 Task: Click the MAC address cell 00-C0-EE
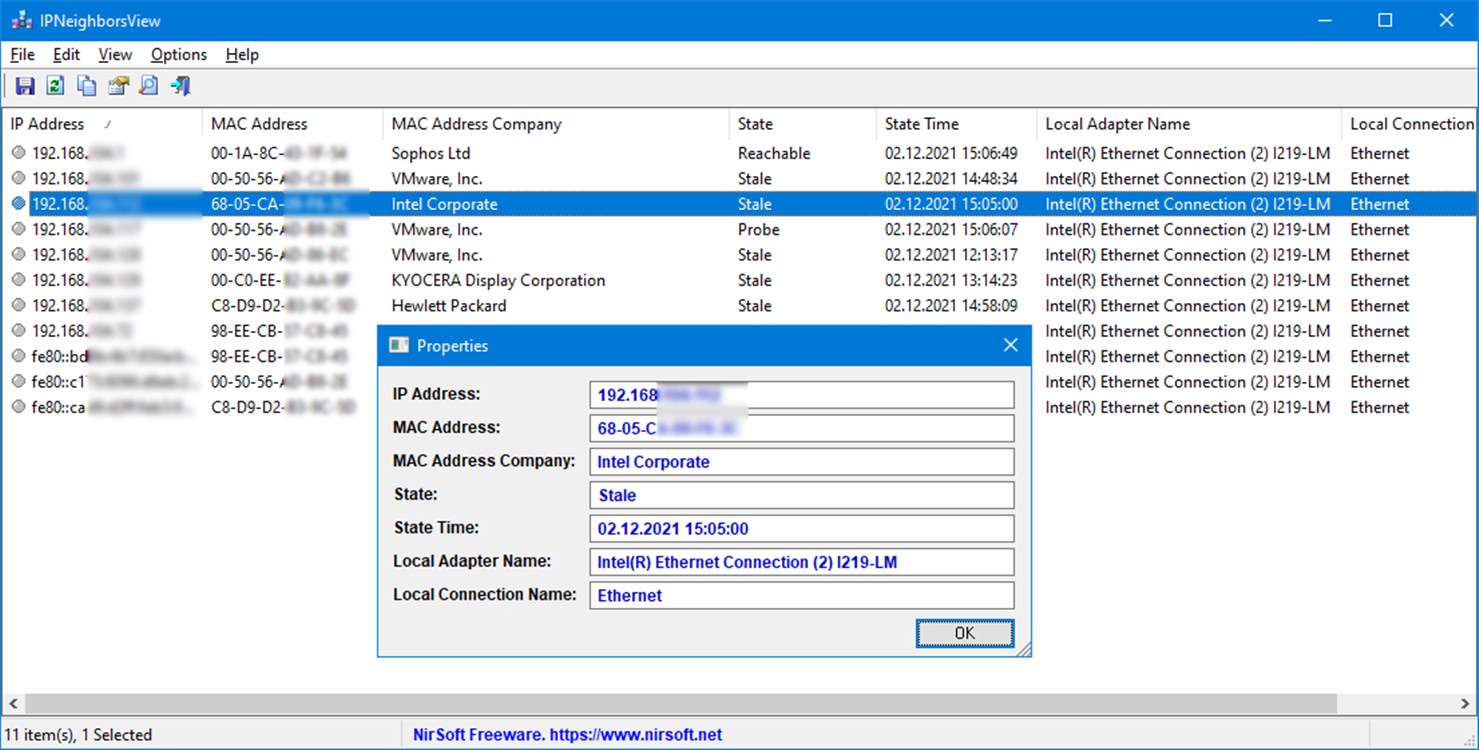[x=280, y=280]
